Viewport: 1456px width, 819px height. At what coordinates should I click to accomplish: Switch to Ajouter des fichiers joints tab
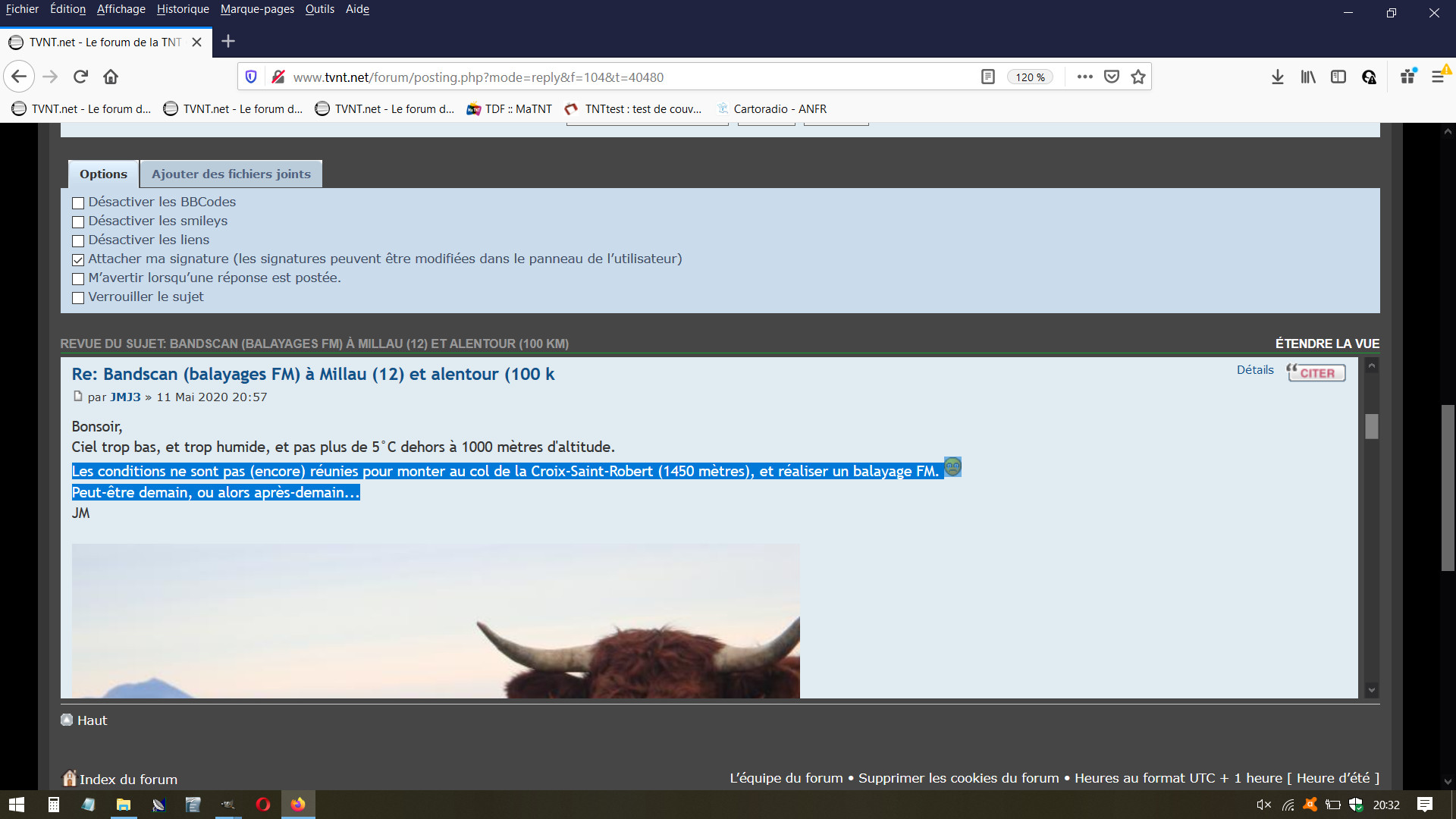(x=231, y=174)
